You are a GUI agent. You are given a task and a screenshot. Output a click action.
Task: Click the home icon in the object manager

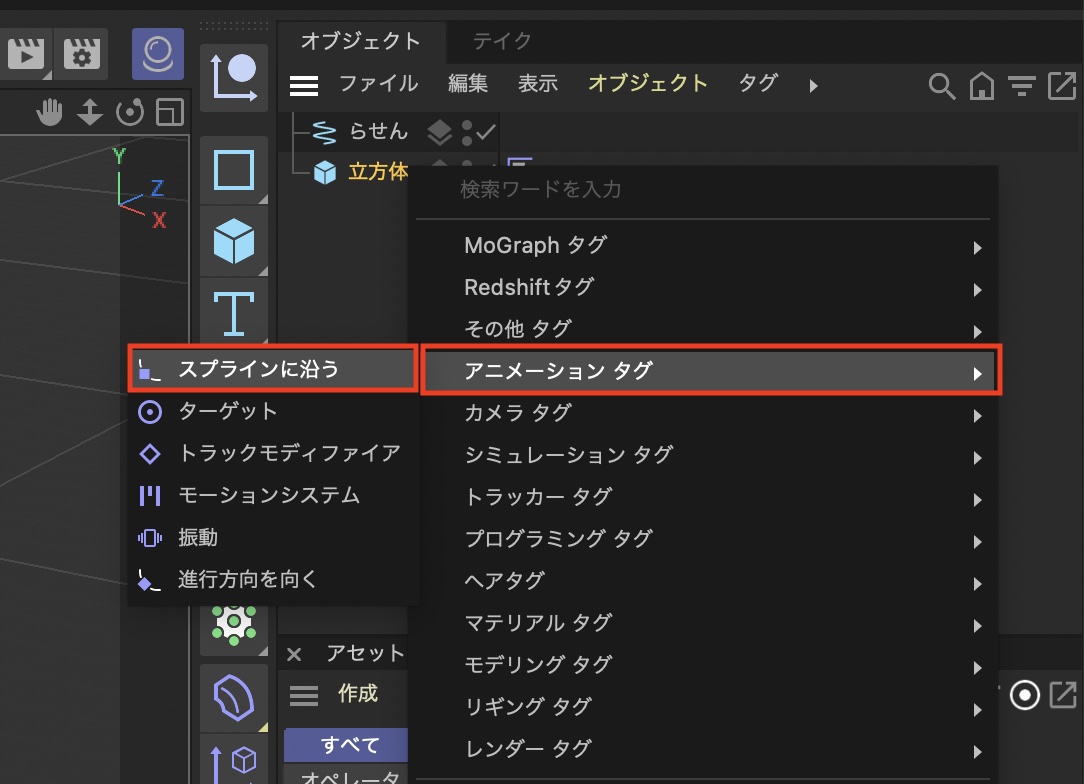(x=982, y=86)
